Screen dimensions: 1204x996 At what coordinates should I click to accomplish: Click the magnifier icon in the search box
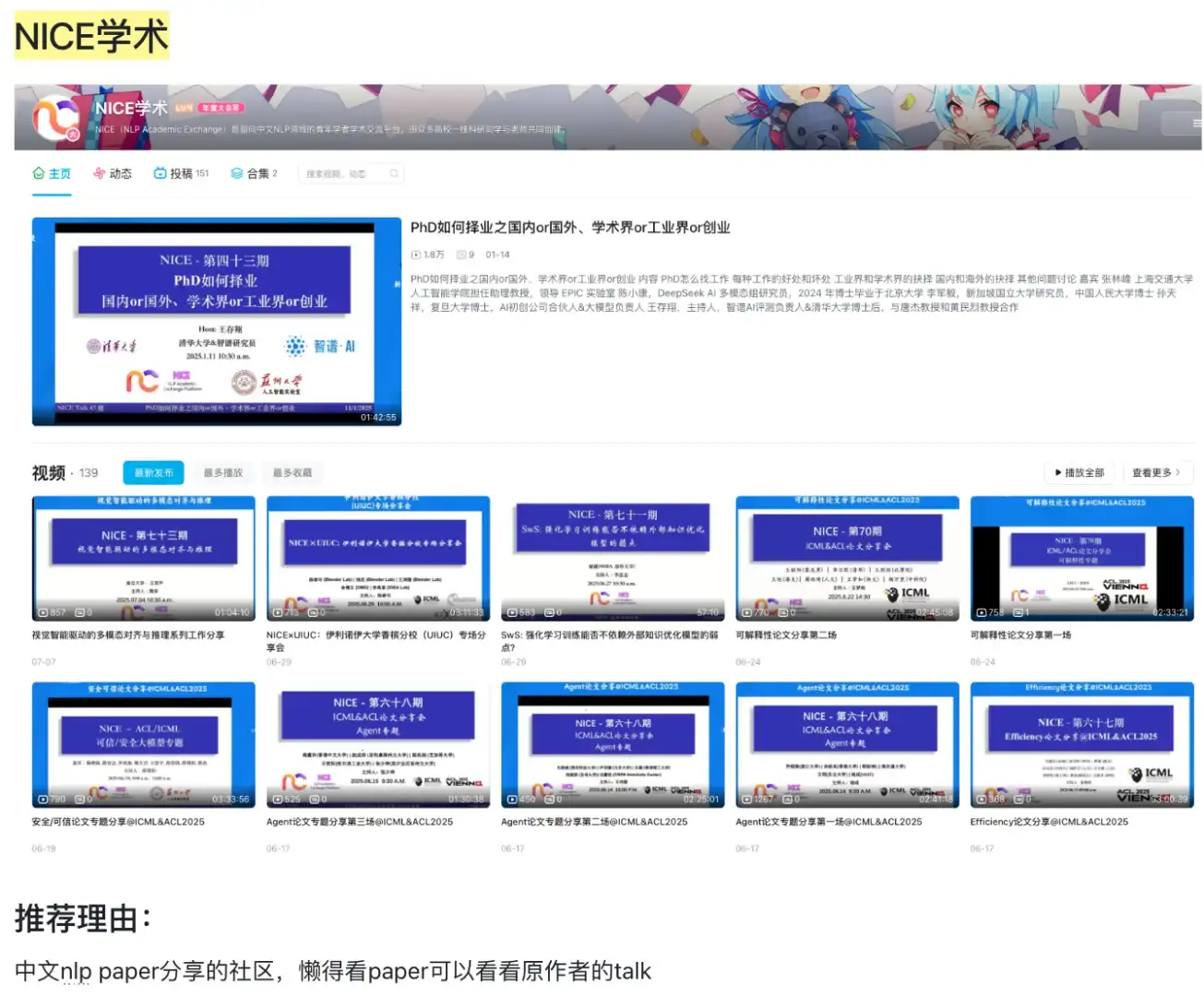[x=393, y=172]
